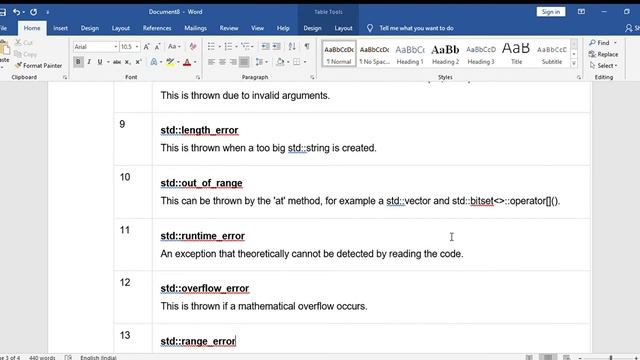Click the Share person icon
Image resolution: width=640 pixels, height=360 pixels.
[629, 28]
